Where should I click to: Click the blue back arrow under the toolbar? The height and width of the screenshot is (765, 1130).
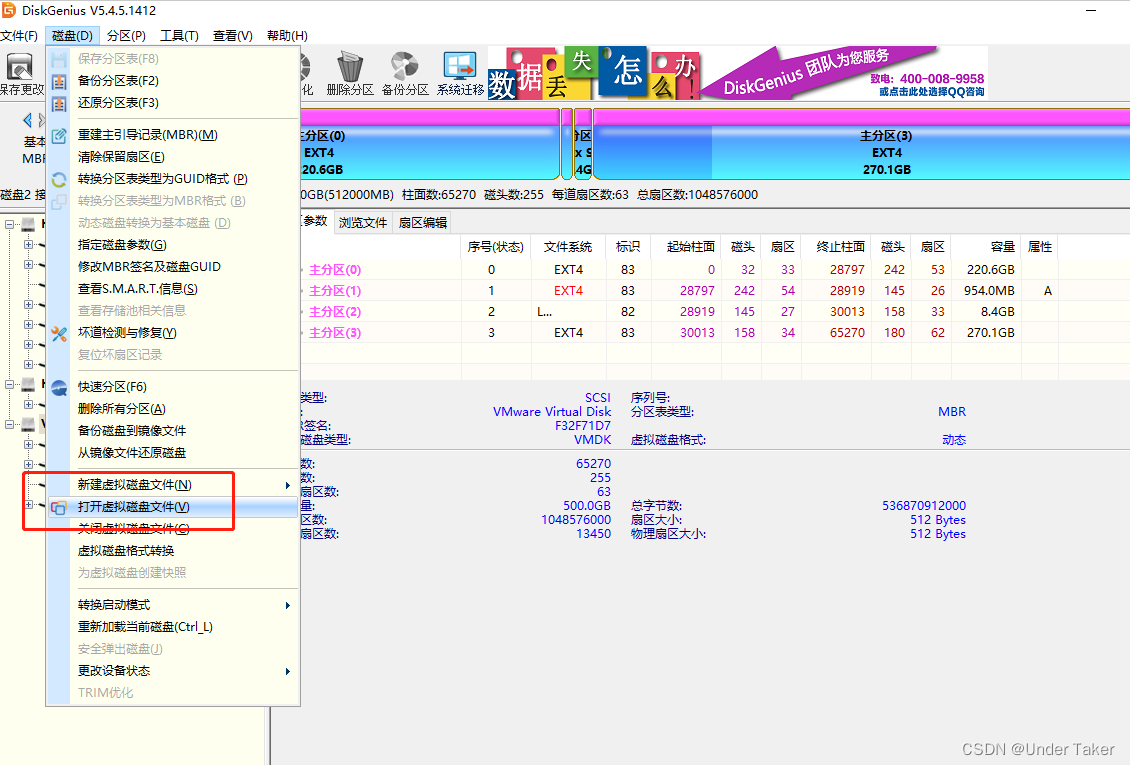tap(27, 120)
